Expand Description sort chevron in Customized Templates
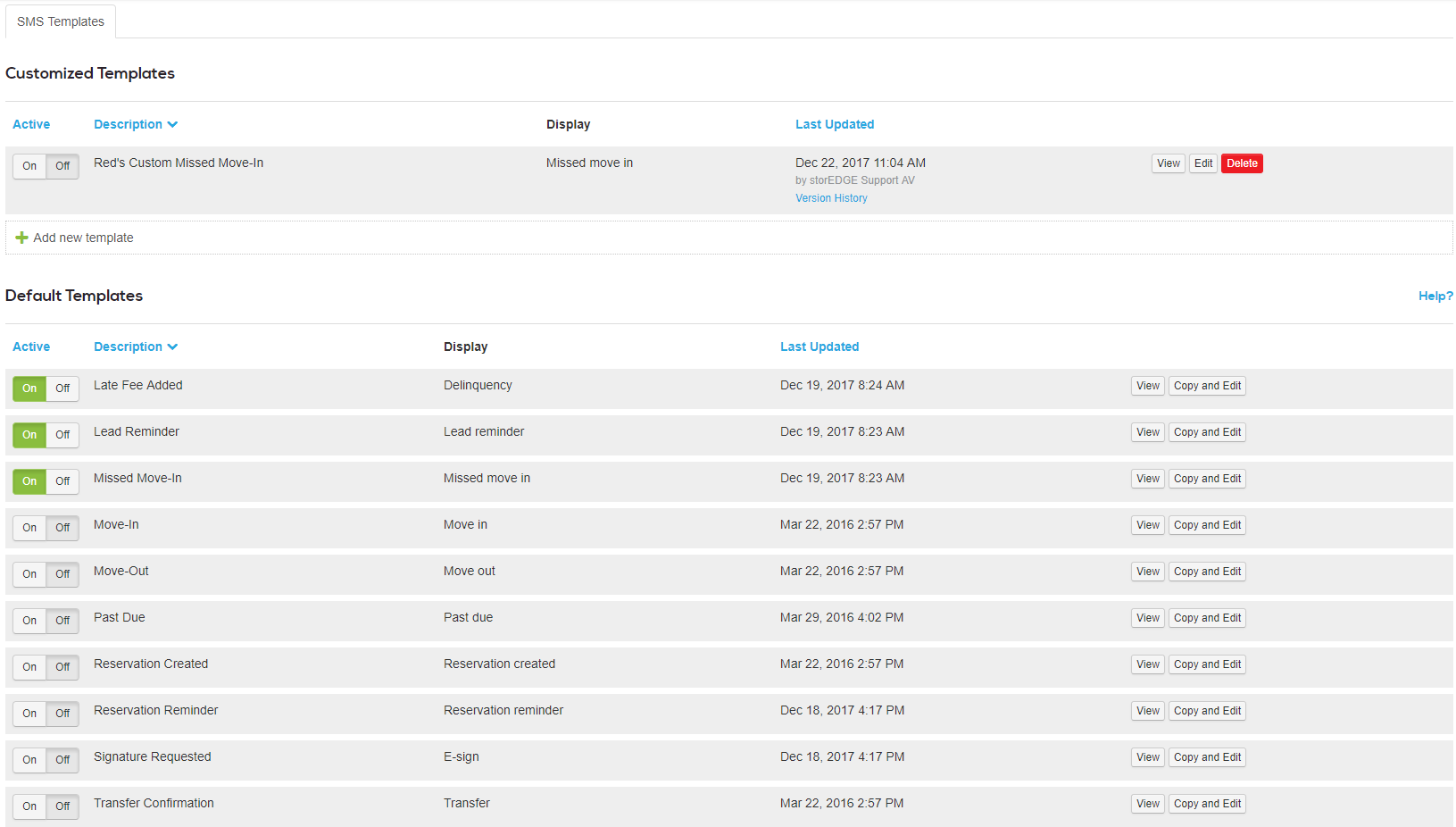 click(172, 124)
